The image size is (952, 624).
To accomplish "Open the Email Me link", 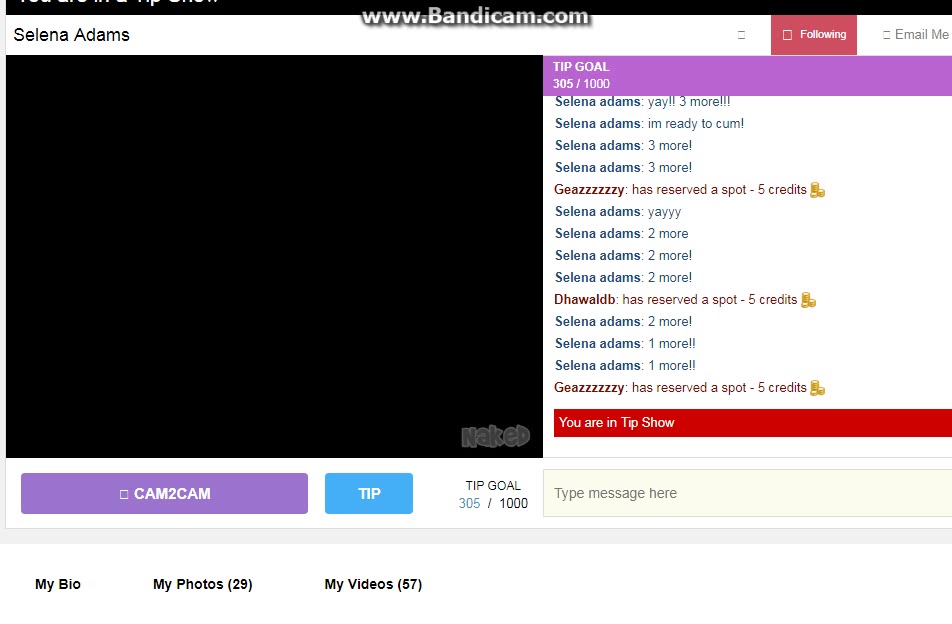I will [915, 35].
